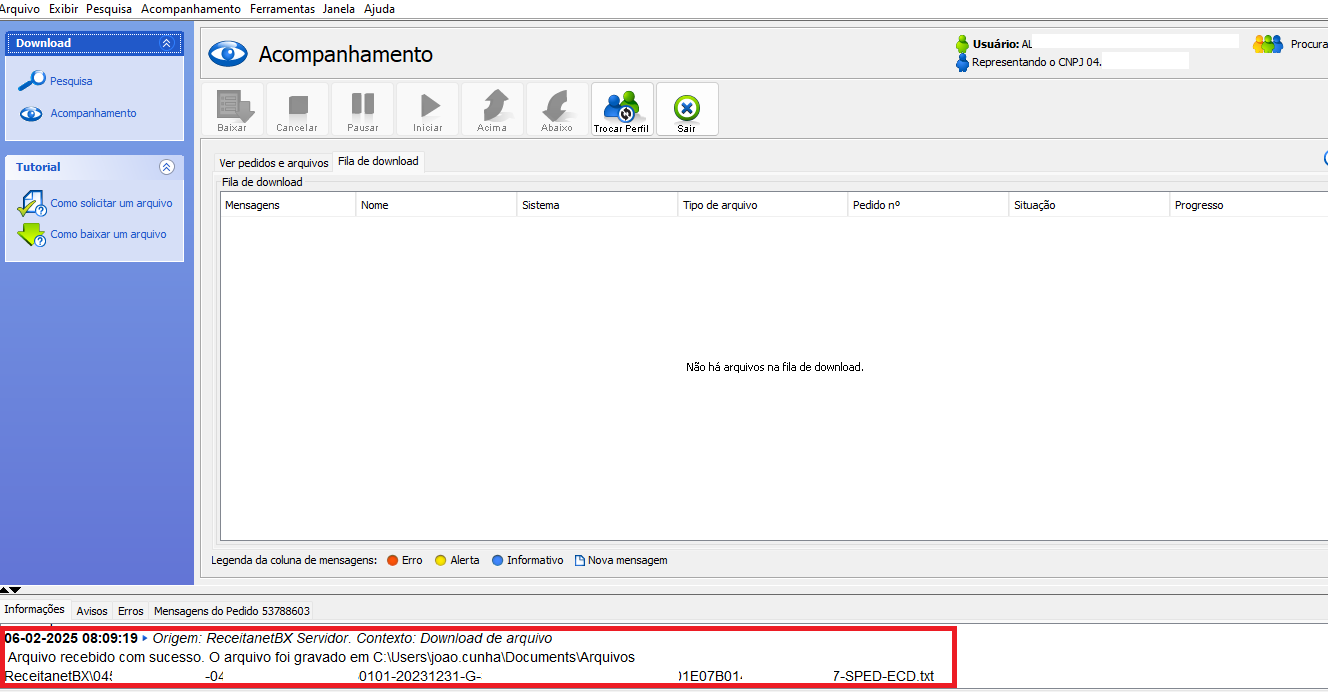Open Como baixar um arquivo tutorial

pyautogui.click(x=108, y=234)
